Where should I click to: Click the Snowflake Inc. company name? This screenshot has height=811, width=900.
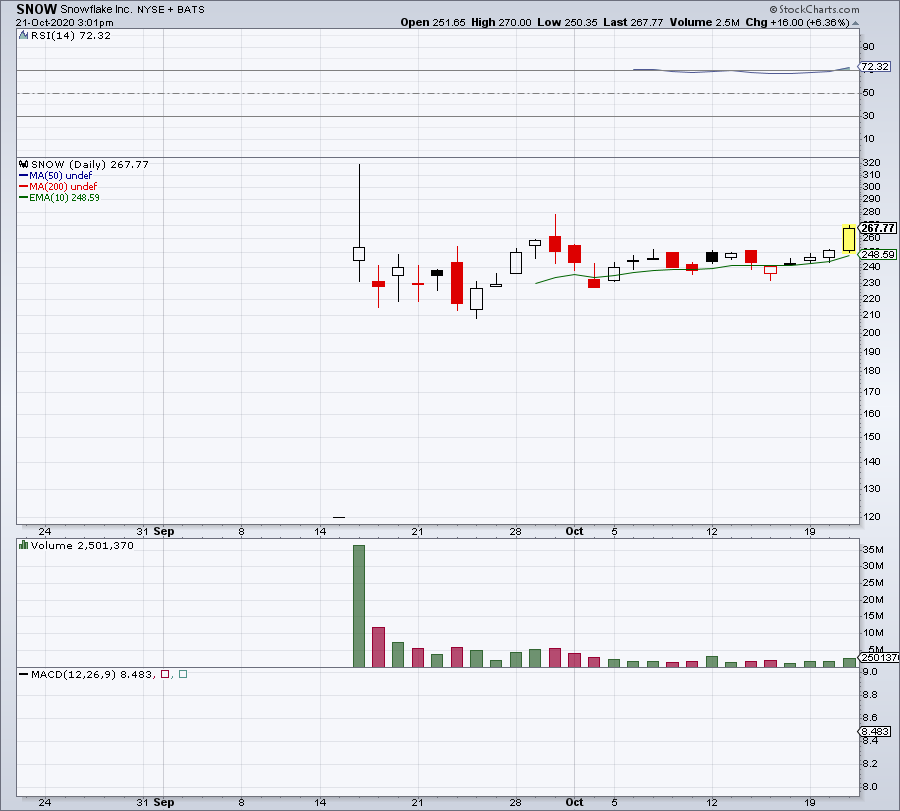96,9
